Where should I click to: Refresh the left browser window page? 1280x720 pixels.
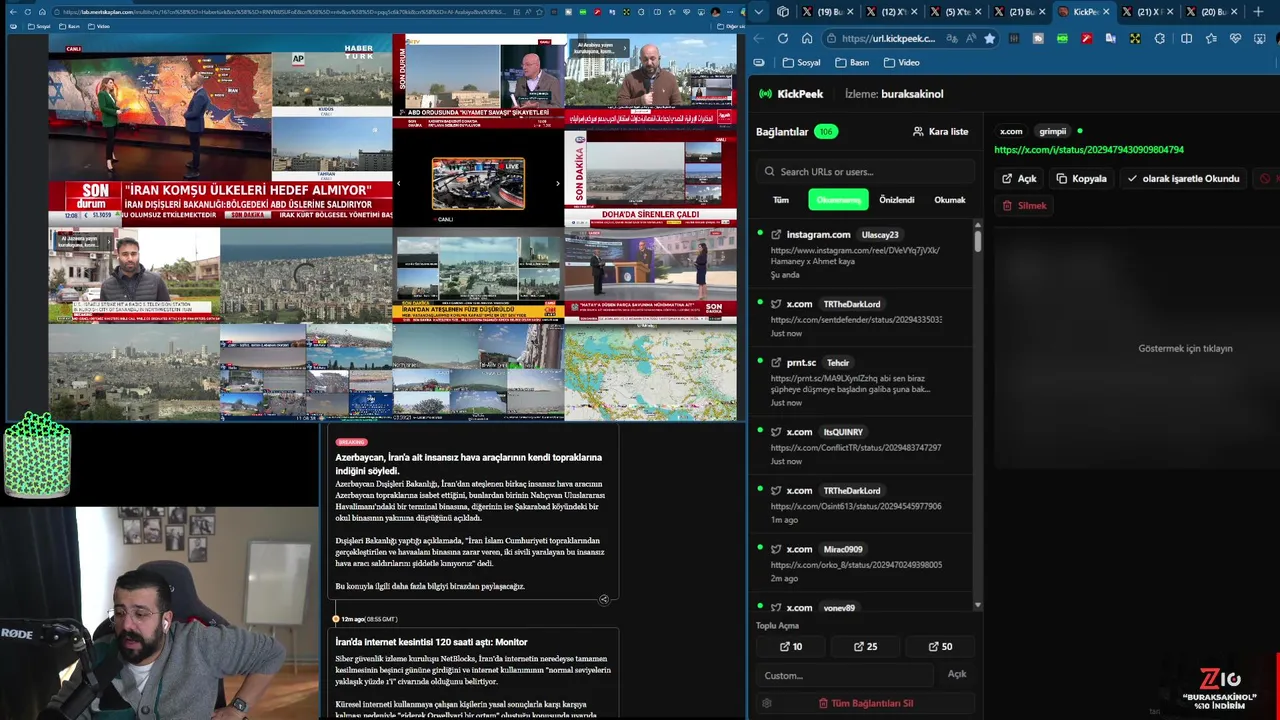pos(27,12)
